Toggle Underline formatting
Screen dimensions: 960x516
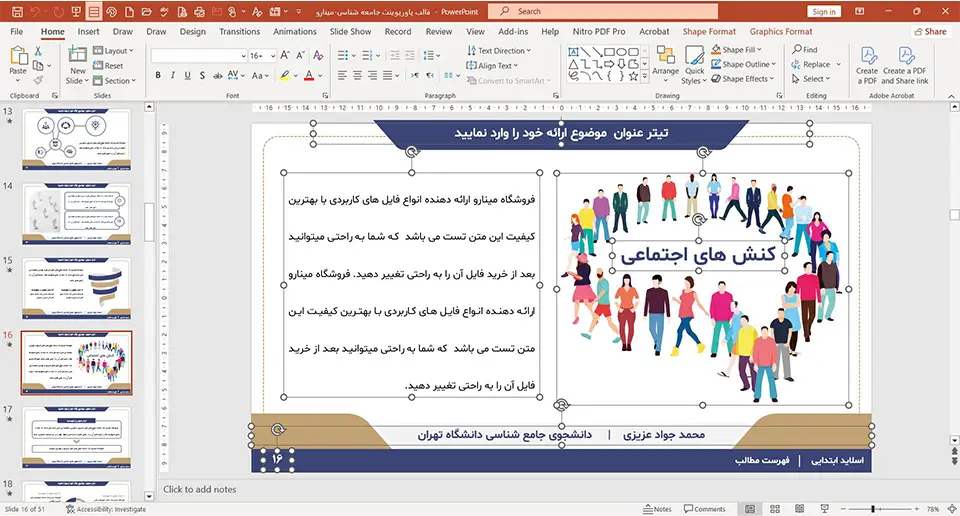point(187,75)
